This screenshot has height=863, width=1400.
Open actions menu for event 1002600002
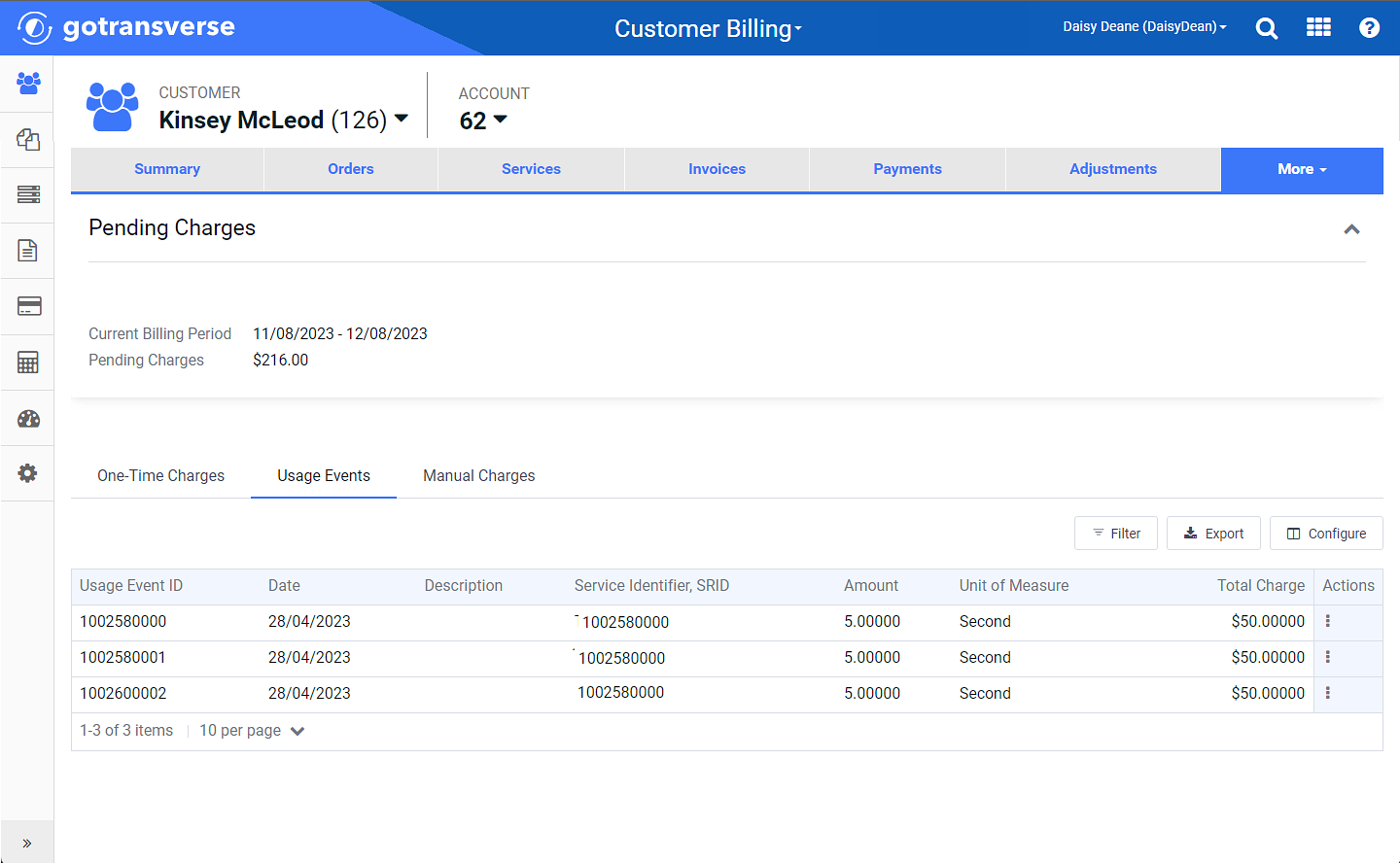(1328, 693)
